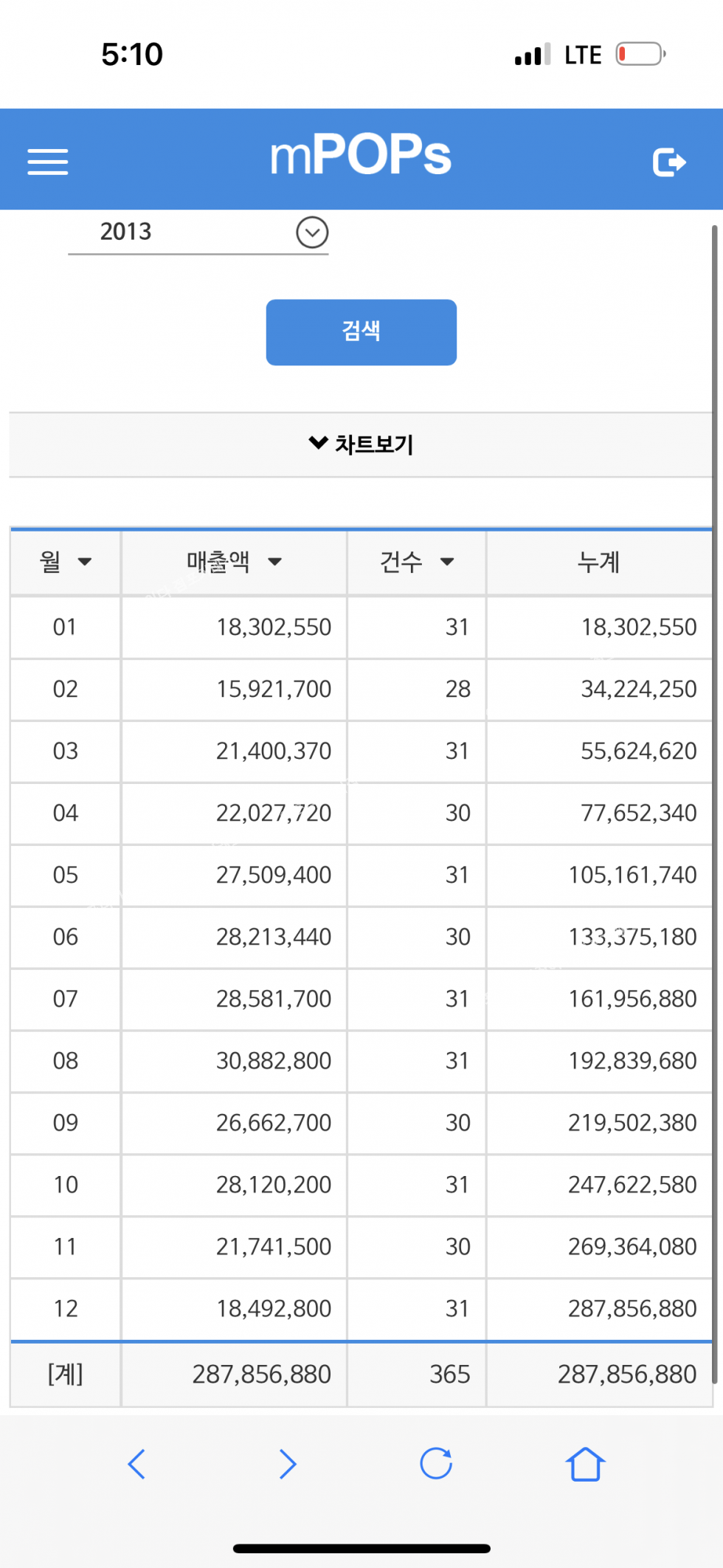
Task: Tap the battery status icon
Action: (640, 55)
